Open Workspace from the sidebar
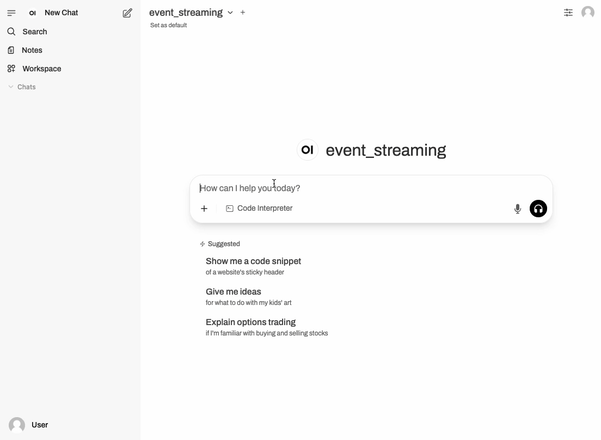Viewport: 601px width, 440px height. pos(41,69)
